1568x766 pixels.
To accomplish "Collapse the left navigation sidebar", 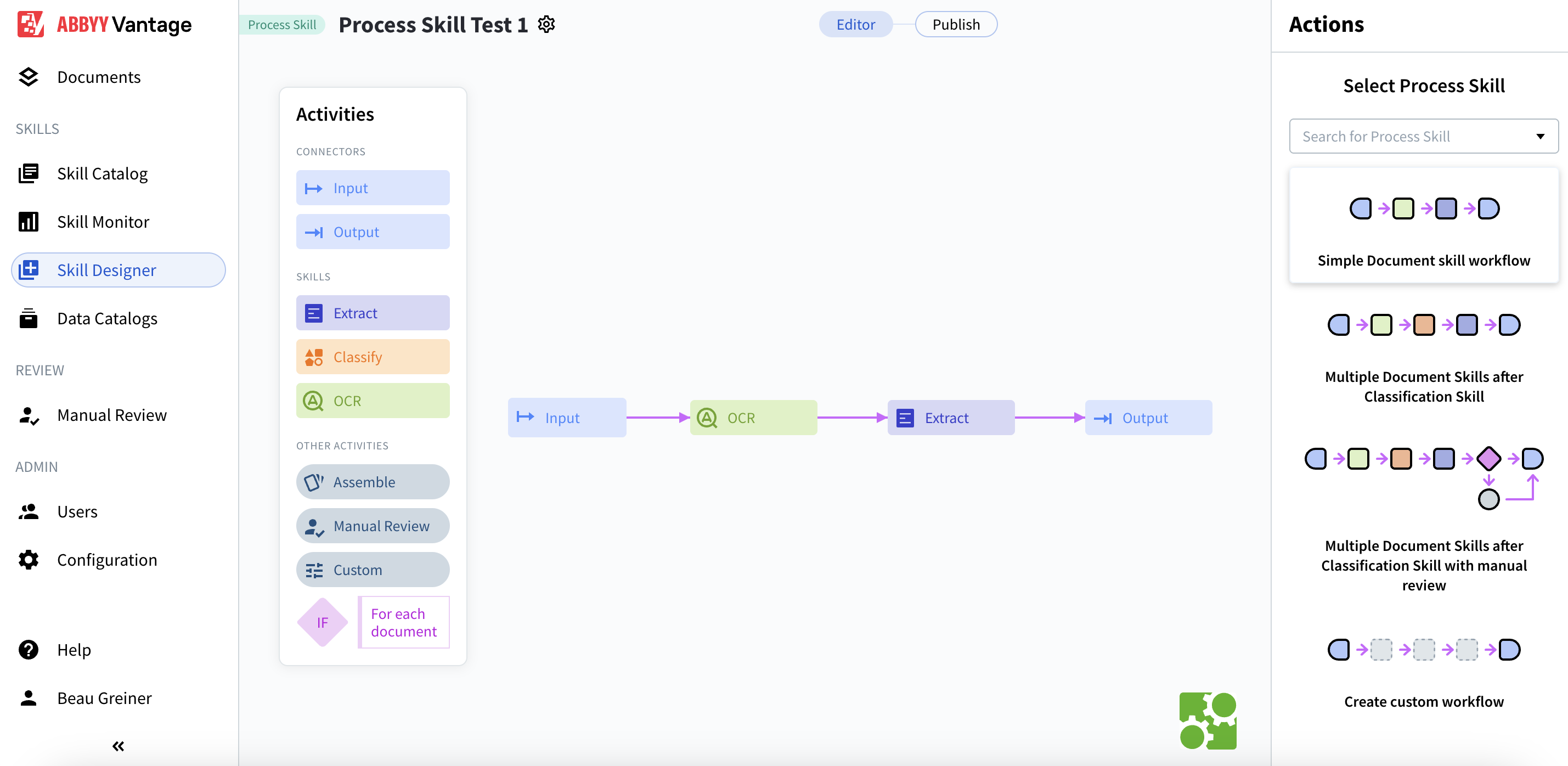I will click(117, 745).
